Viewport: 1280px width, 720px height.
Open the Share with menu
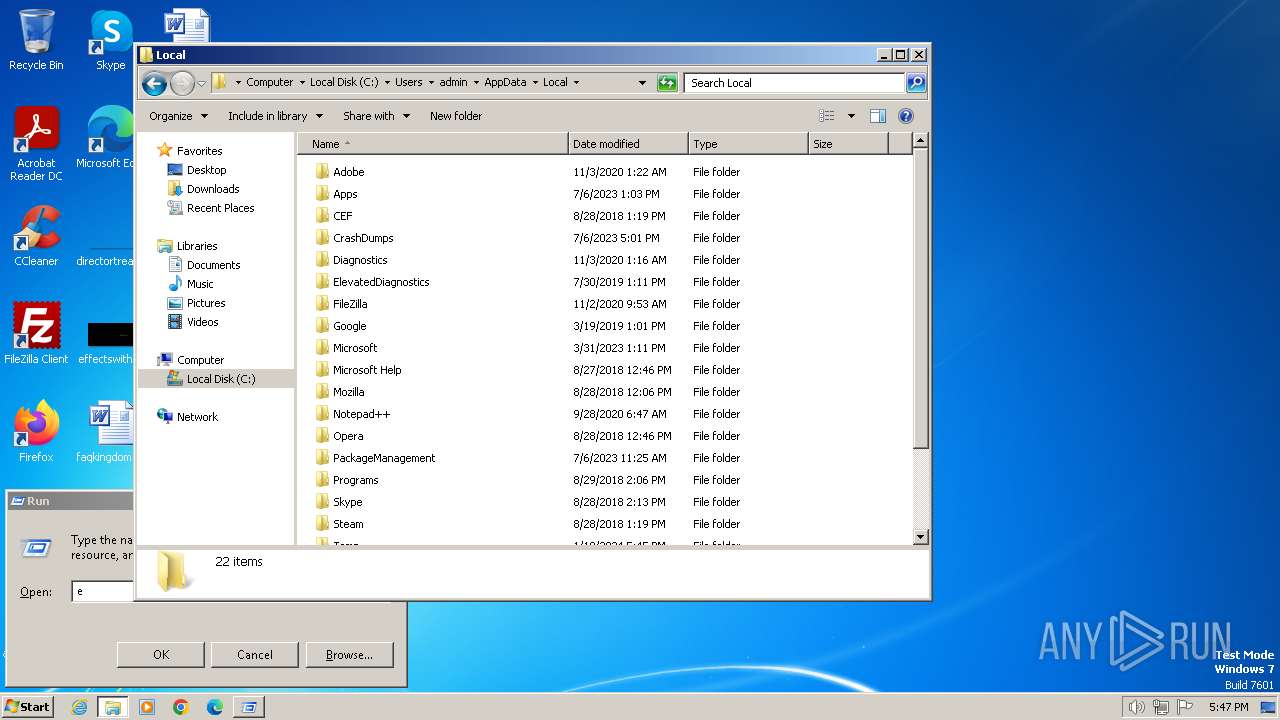376,116
